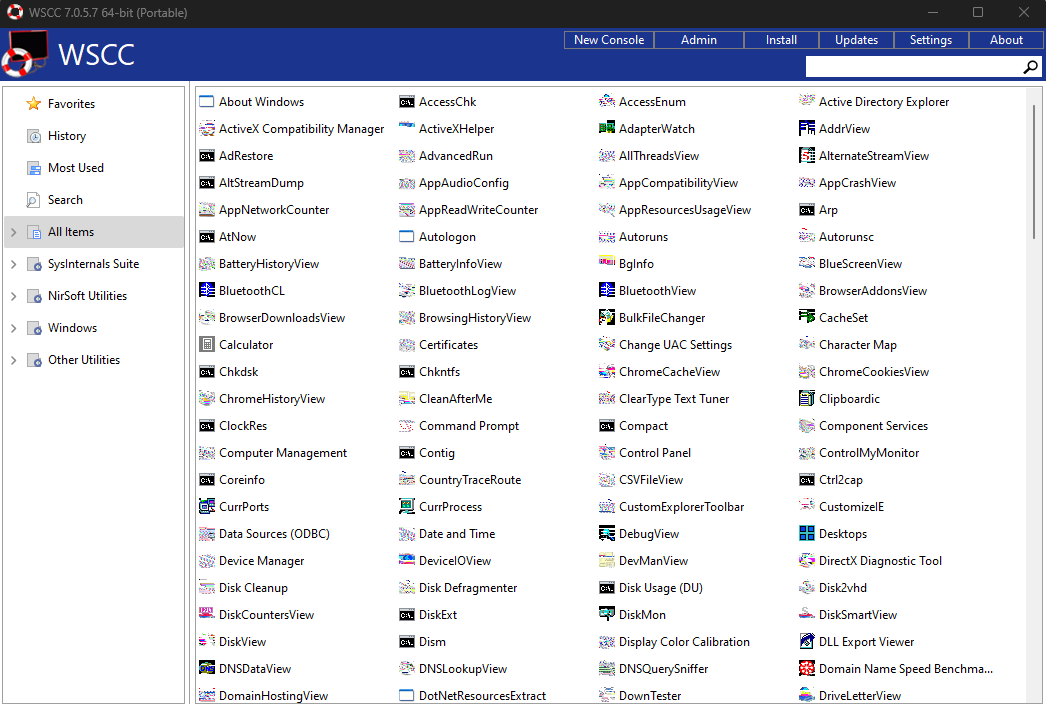The height and width of the screenshot is (704, 1046).
Task: Click the DirectX Diagnostic Tool icon
Action: [x=807, y=561]
